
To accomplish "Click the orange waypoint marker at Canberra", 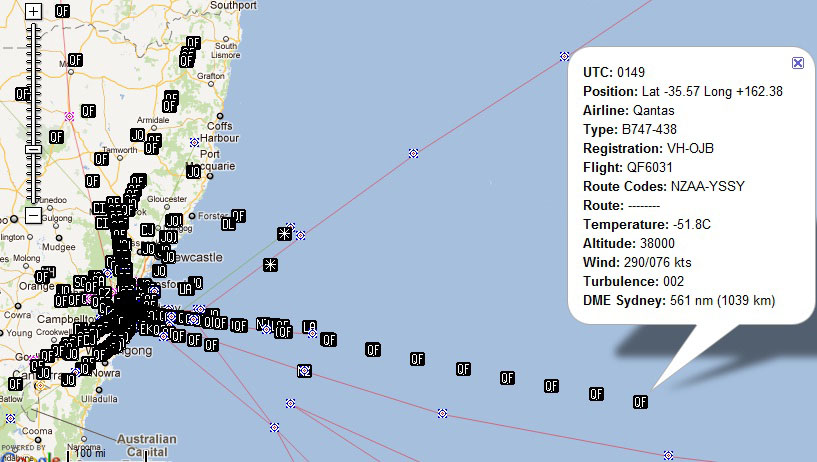I will (x=40, y=385).
